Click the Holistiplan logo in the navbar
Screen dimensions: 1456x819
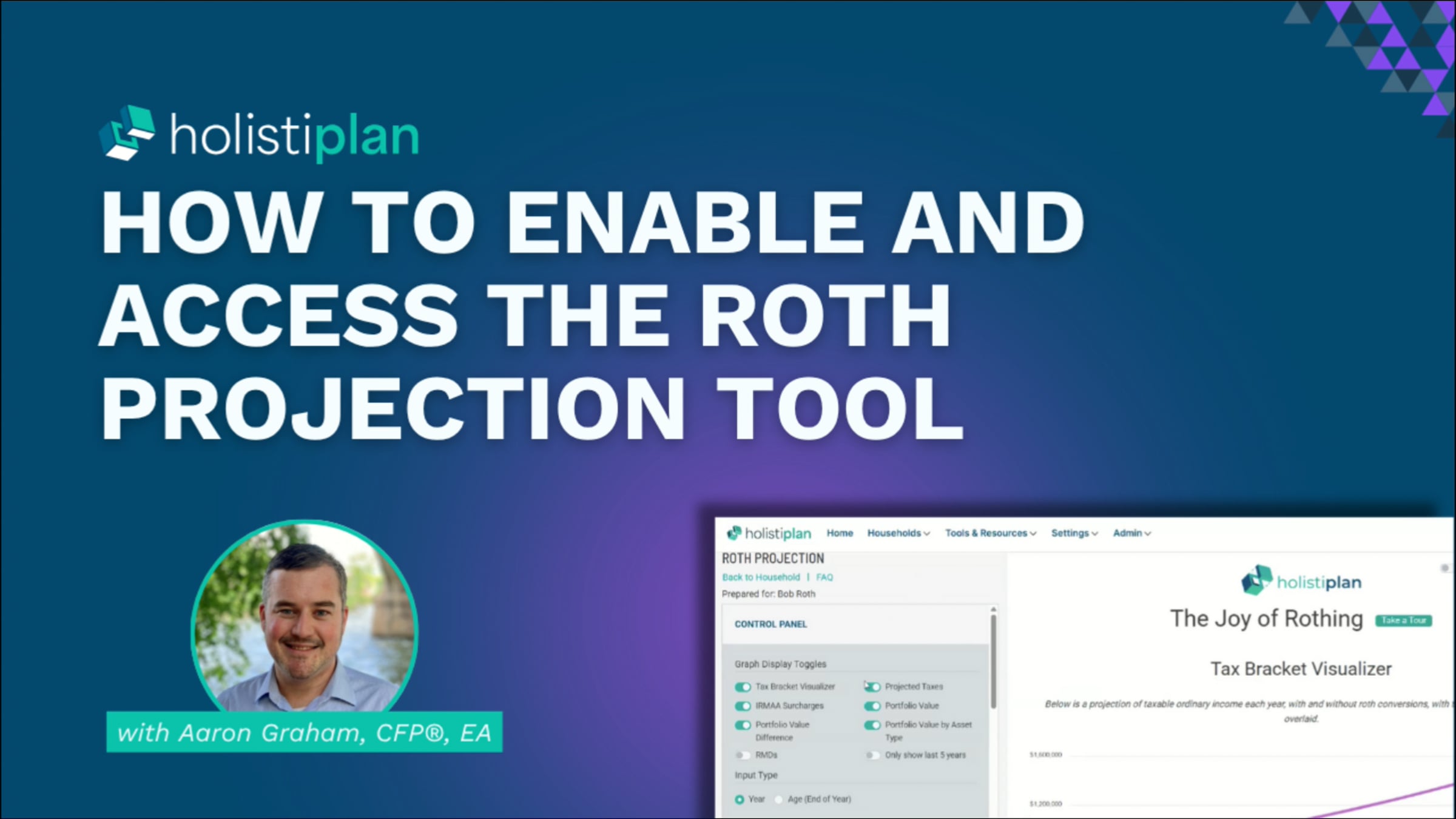point(769,533)
